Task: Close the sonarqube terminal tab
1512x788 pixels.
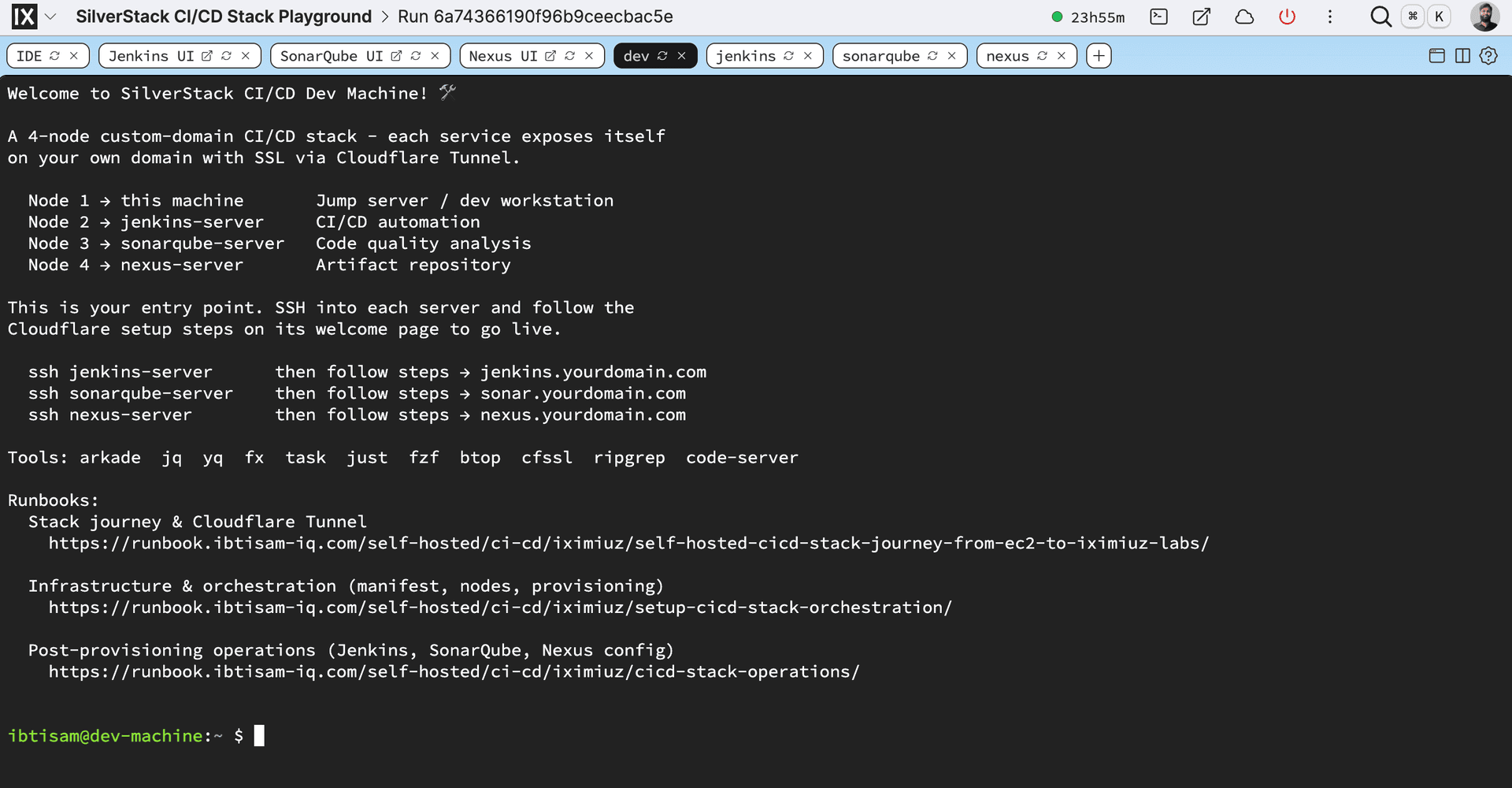Action: [952, 56]
